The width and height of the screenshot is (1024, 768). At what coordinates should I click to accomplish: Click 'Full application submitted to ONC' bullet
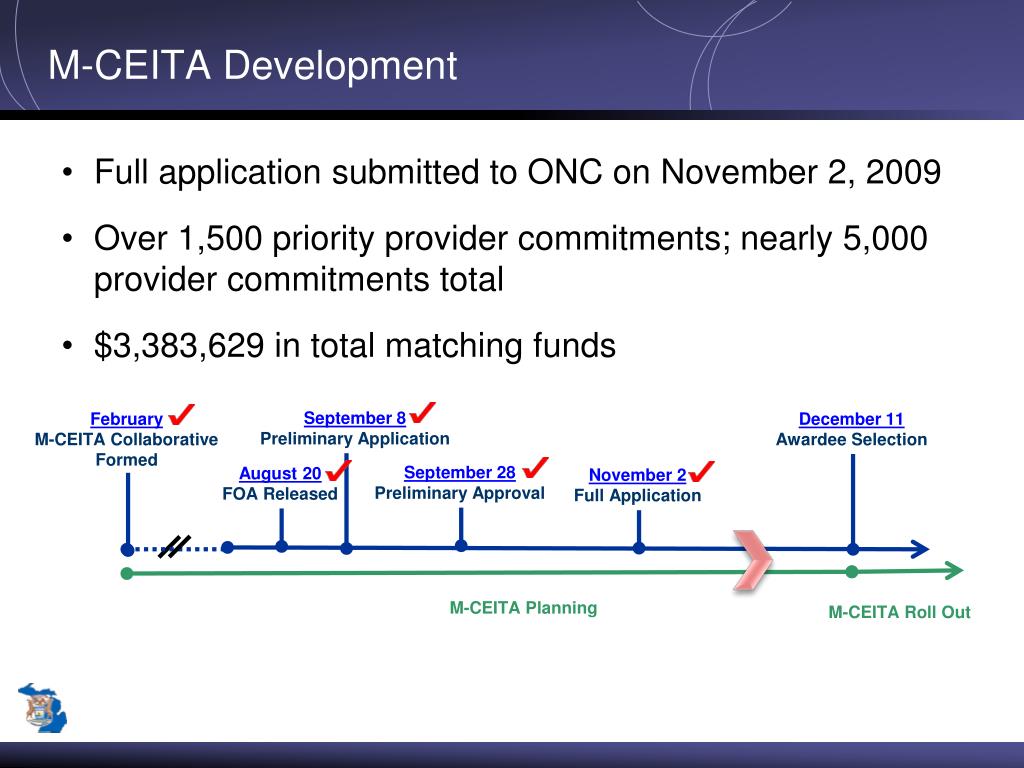coord(517,172)
